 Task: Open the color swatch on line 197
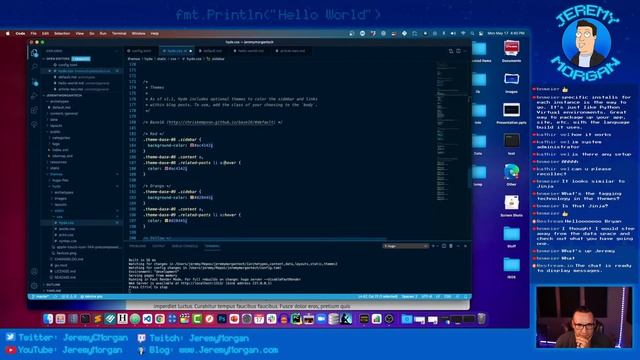(x=167, y=220)
